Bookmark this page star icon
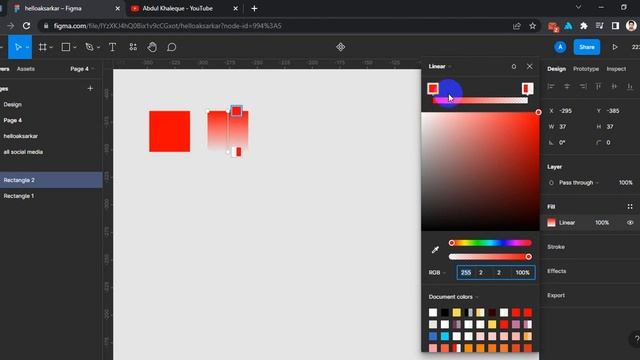Image resolution: width=640 pixels, height=360 pixels. tap(532, 26)
